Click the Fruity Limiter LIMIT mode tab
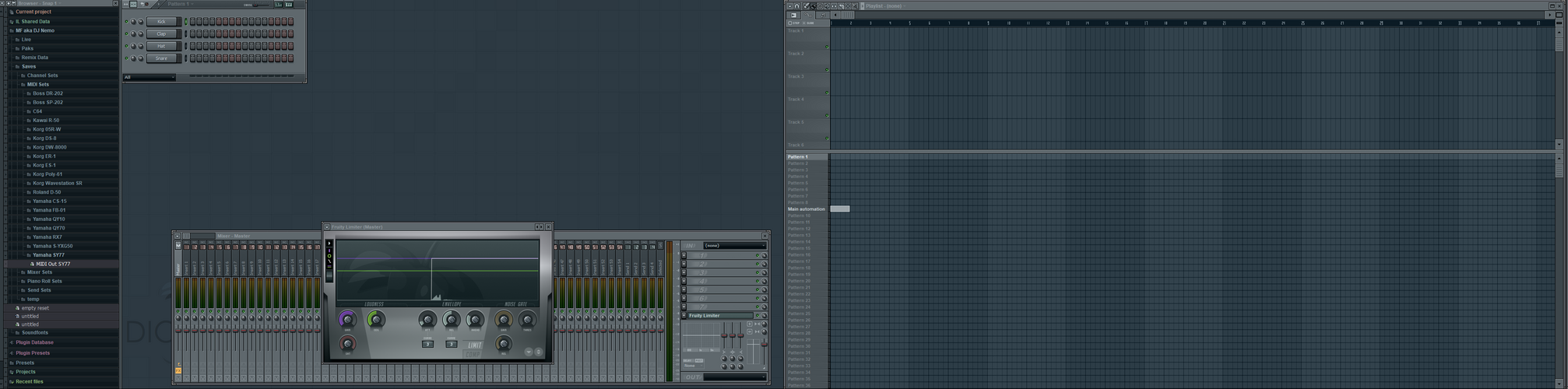Screen dimensions: 1568x389 (474, 345)
